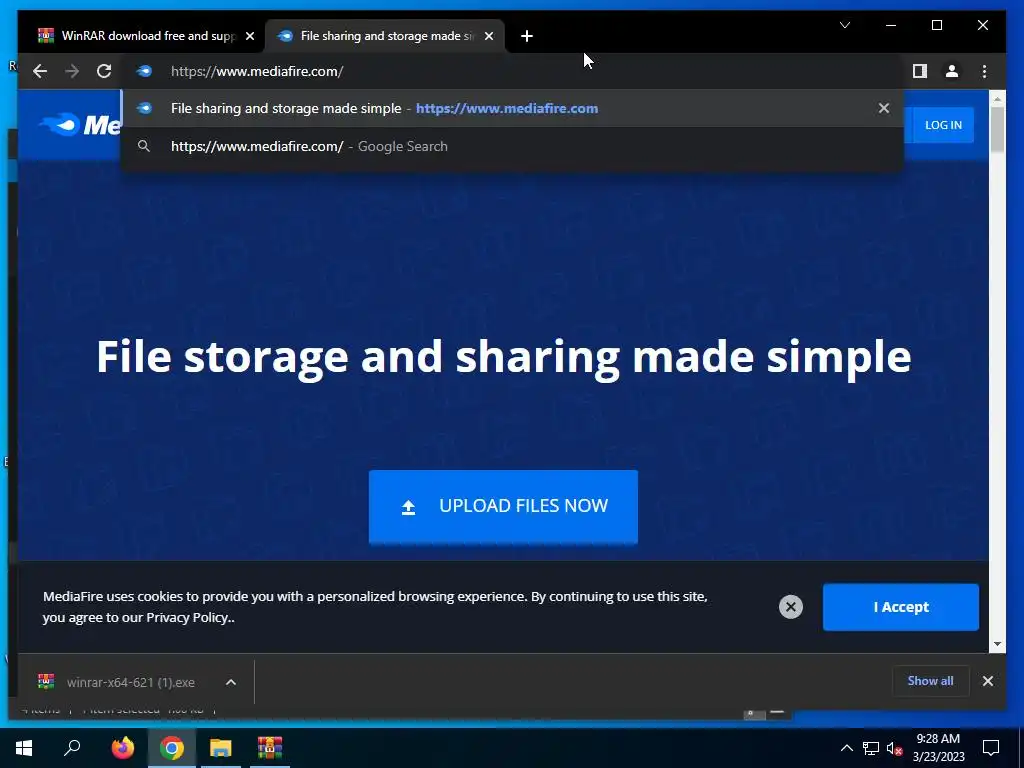The width and height of the screenshot is (1024, 768).
Task: Reload the MediaFire page
Action: [x=104, y=71]
